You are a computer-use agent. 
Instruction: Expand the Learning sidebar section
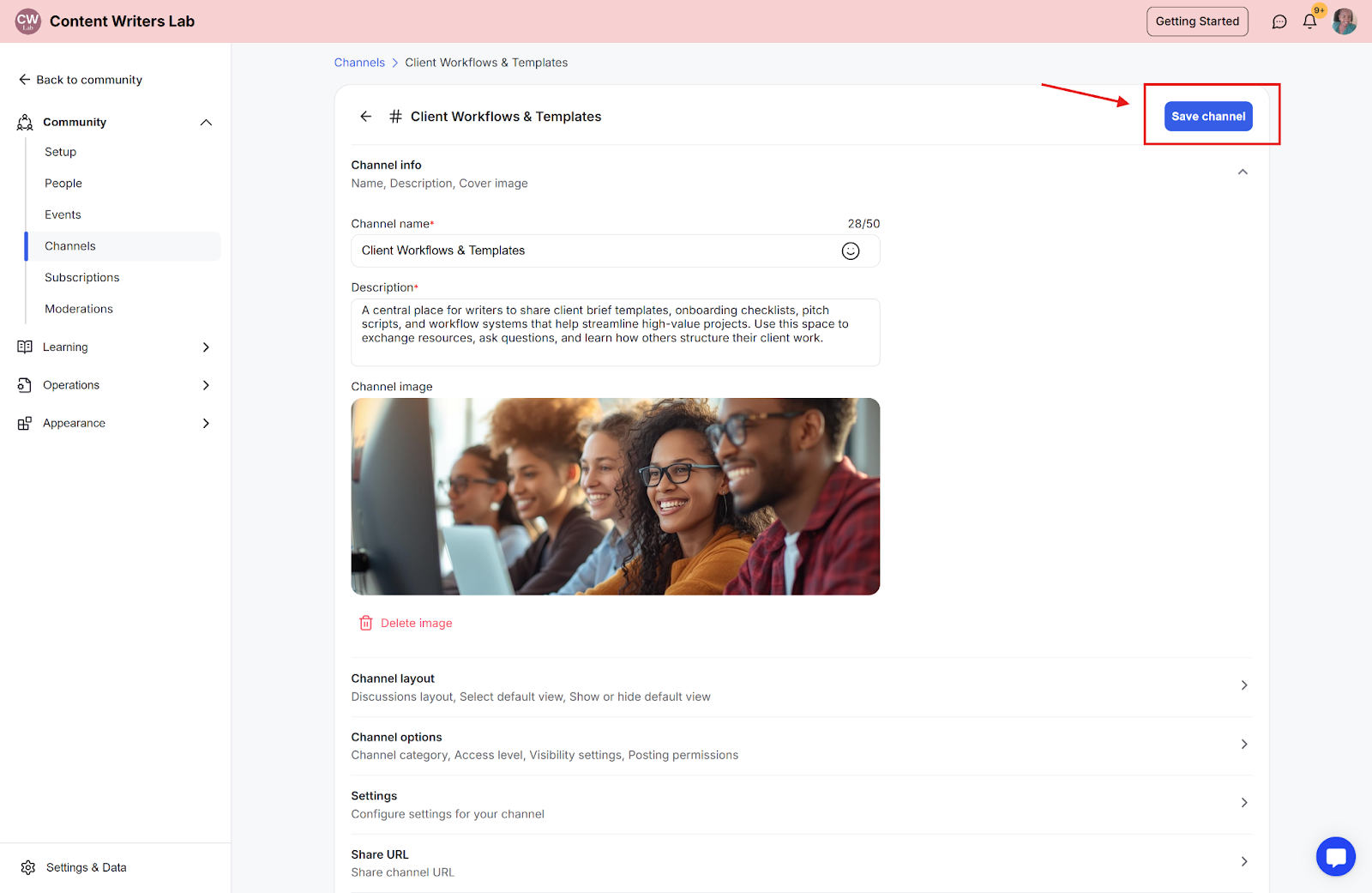click(206, 347)
